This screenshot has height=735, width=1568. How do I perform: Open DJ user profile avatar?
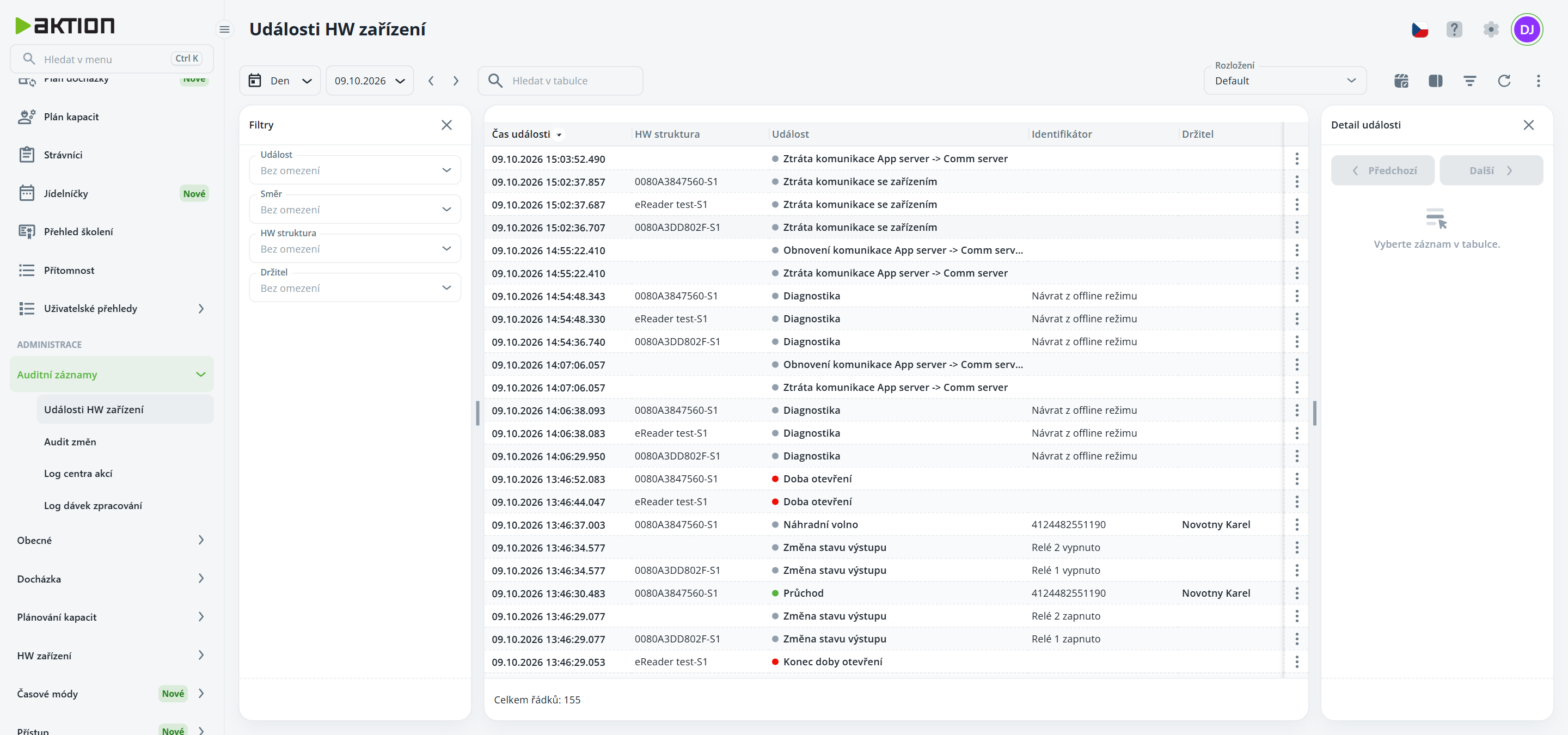[x=1527, y=29]
